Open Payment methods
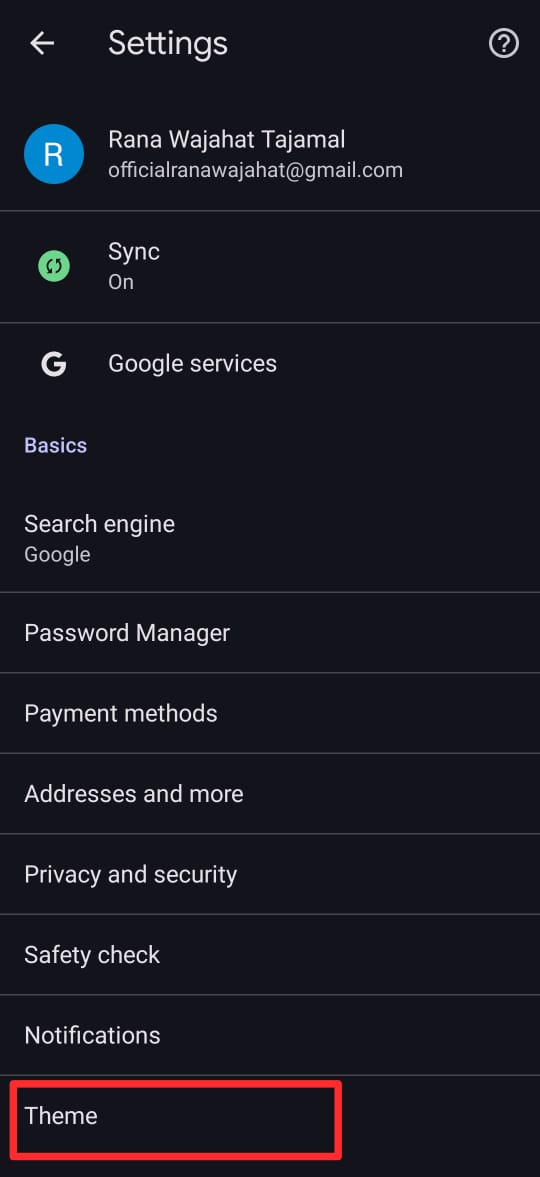The image size is (540, 1177). pyautogui.click(x=270, y=713)
